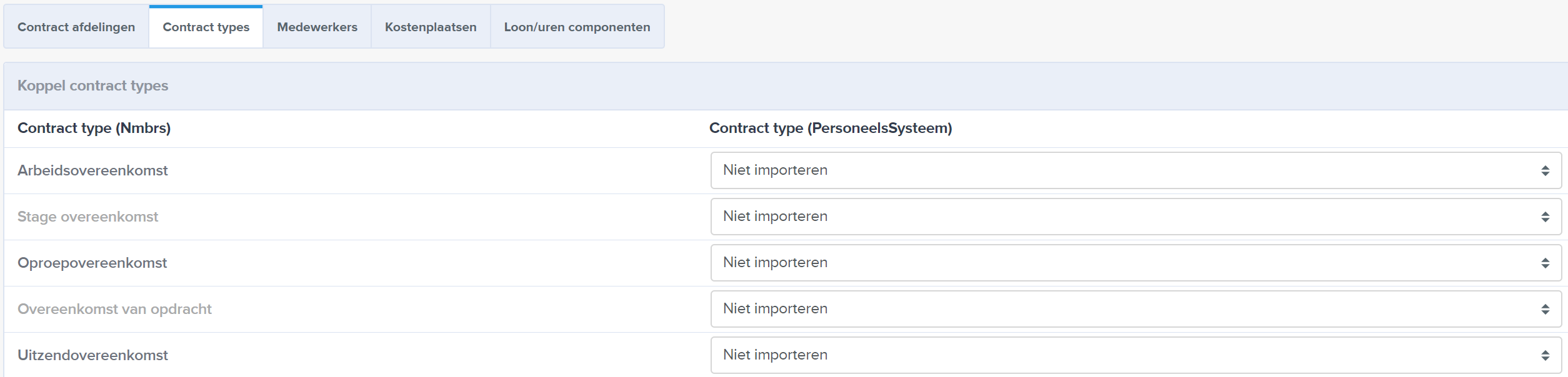
Task: Select the Uitzendovereenkomst row label
Action: pyautogui.click(x=92, y=355)
